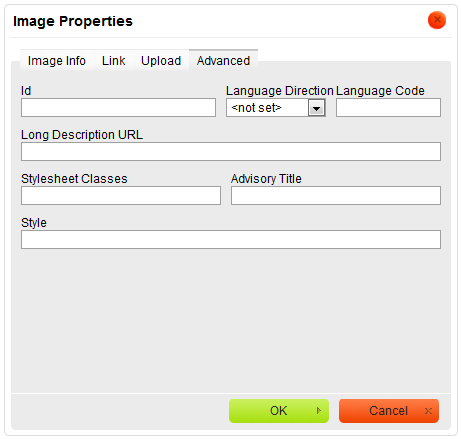Click the Language Direction label text
The height and width of the screenshot is (439, 461).
click(280, 91)
